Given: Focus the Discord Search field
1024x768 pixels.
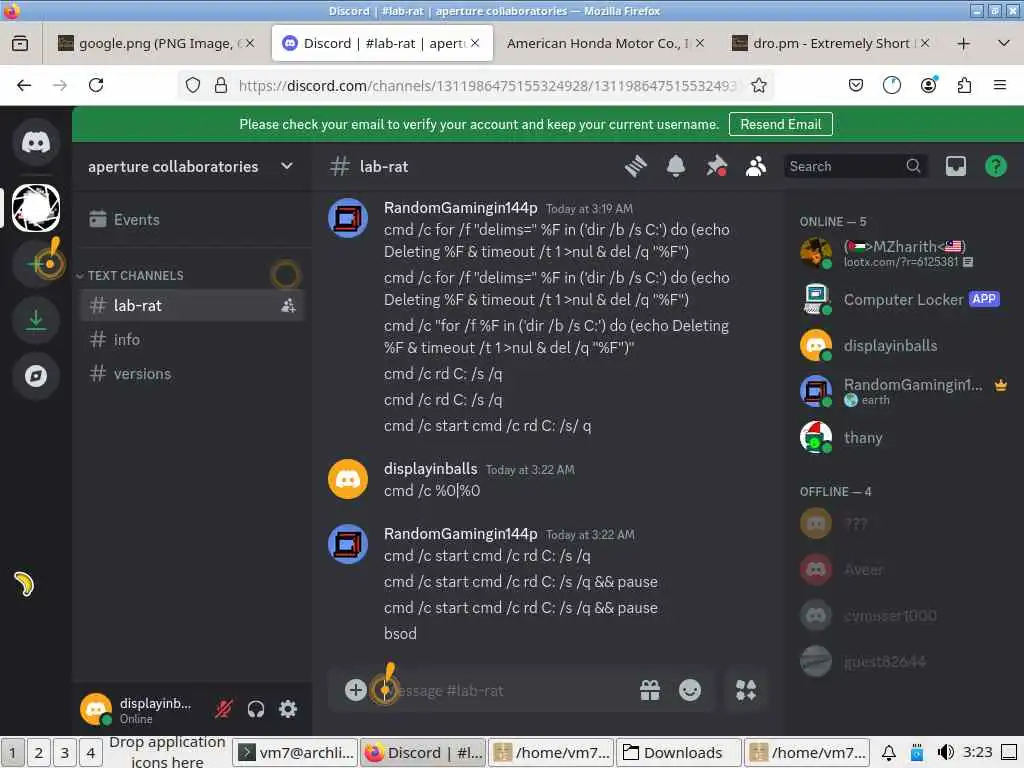Looking at the screenshot, I should pos(856,167).
